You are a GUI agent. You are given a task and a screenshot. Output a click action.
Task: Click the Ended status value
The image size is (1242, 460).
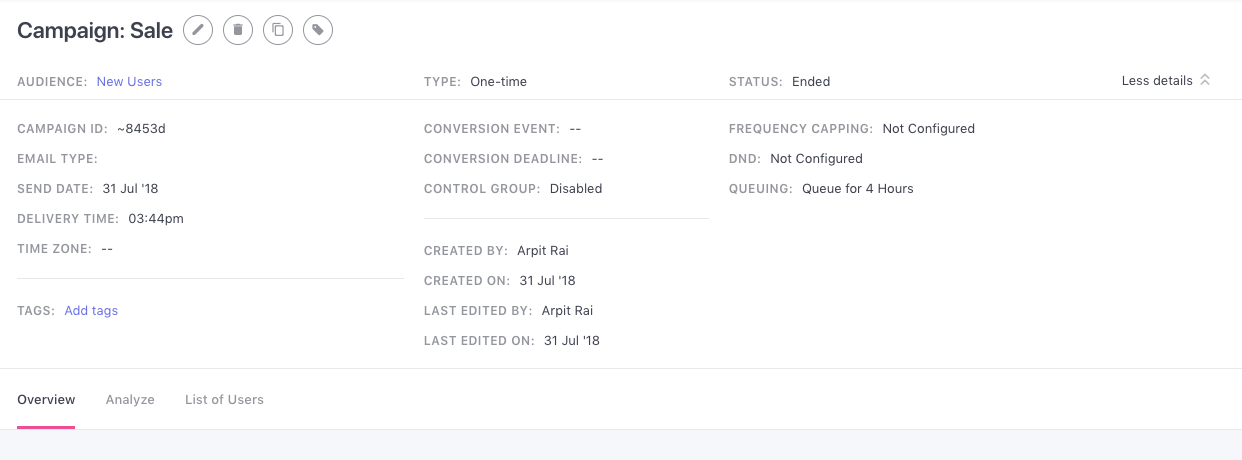click(x=811, y=82)
